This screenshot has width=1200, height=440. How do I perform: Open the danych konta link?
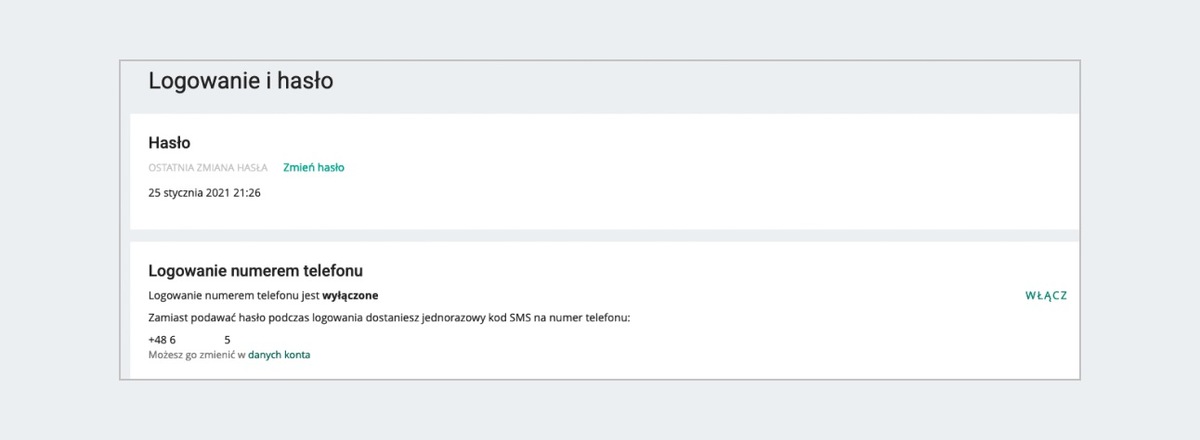point(279,355)
